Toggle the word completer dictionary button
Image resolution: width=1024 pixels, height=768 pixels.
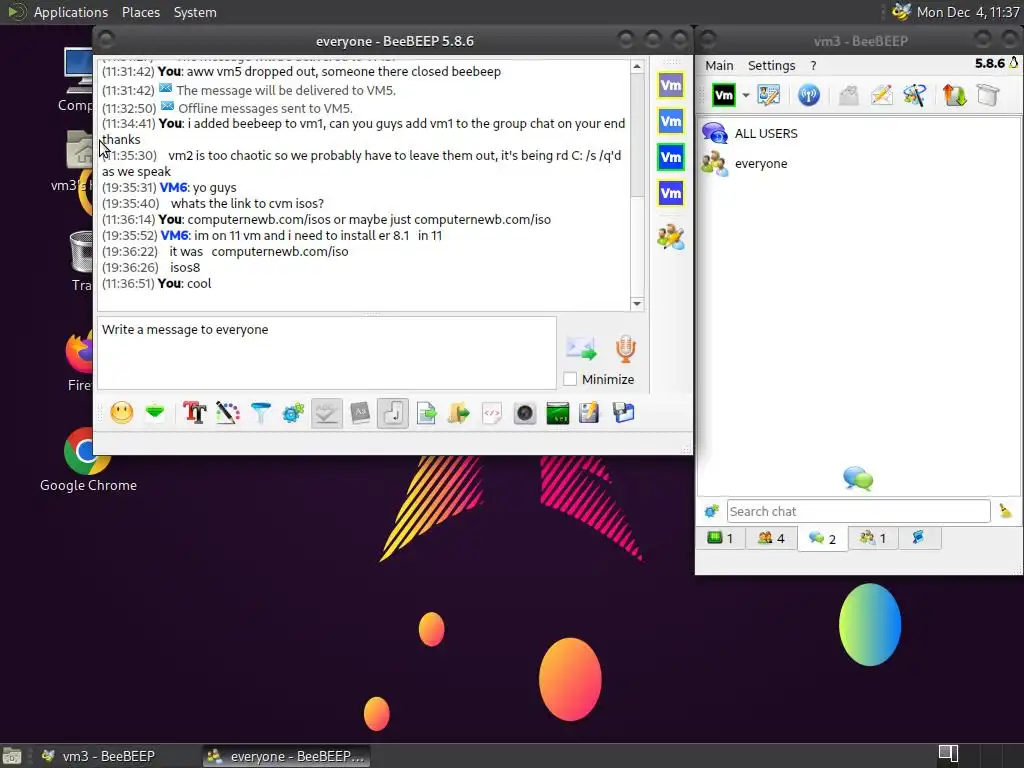360,413
